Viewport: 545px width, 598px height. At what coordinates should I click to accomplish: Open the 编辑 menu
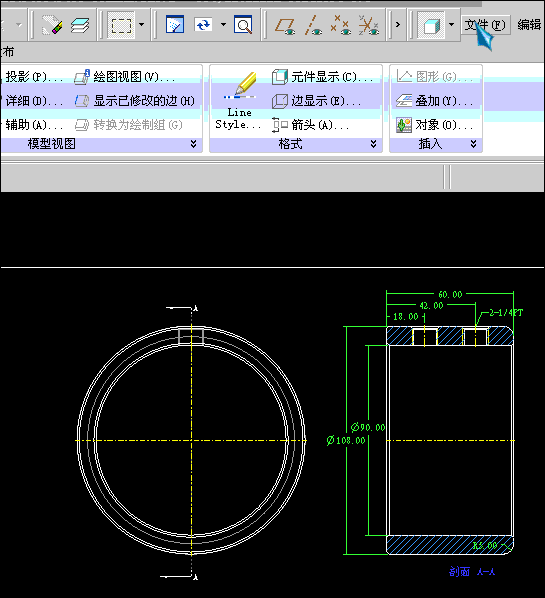click(x=529, y=25)
